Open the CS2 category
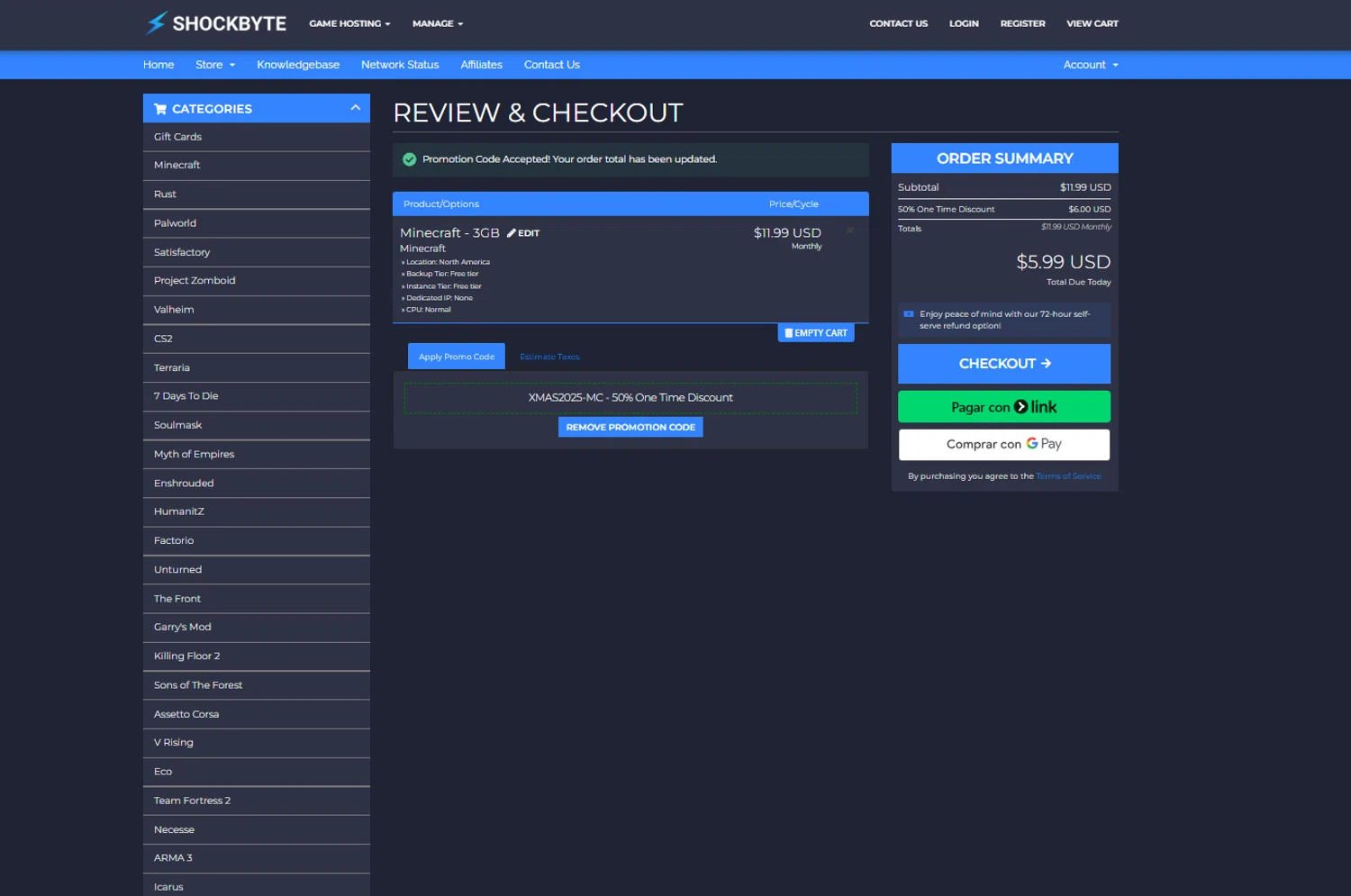1351x896 pixels. coord(257,339)
